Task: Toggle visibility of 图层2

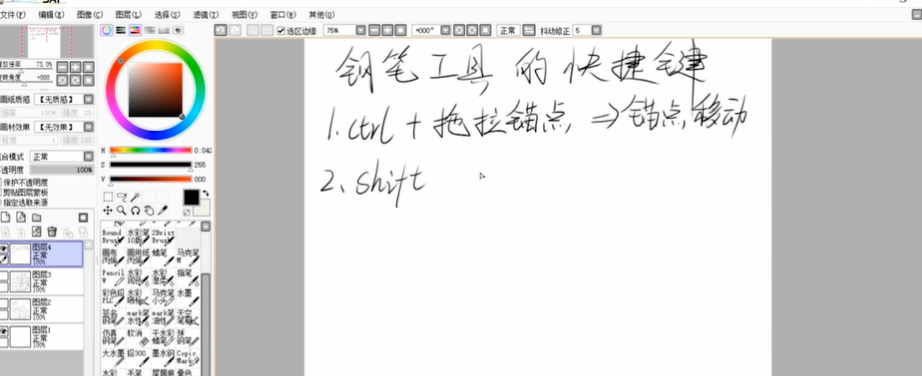Action: point(4,304)
